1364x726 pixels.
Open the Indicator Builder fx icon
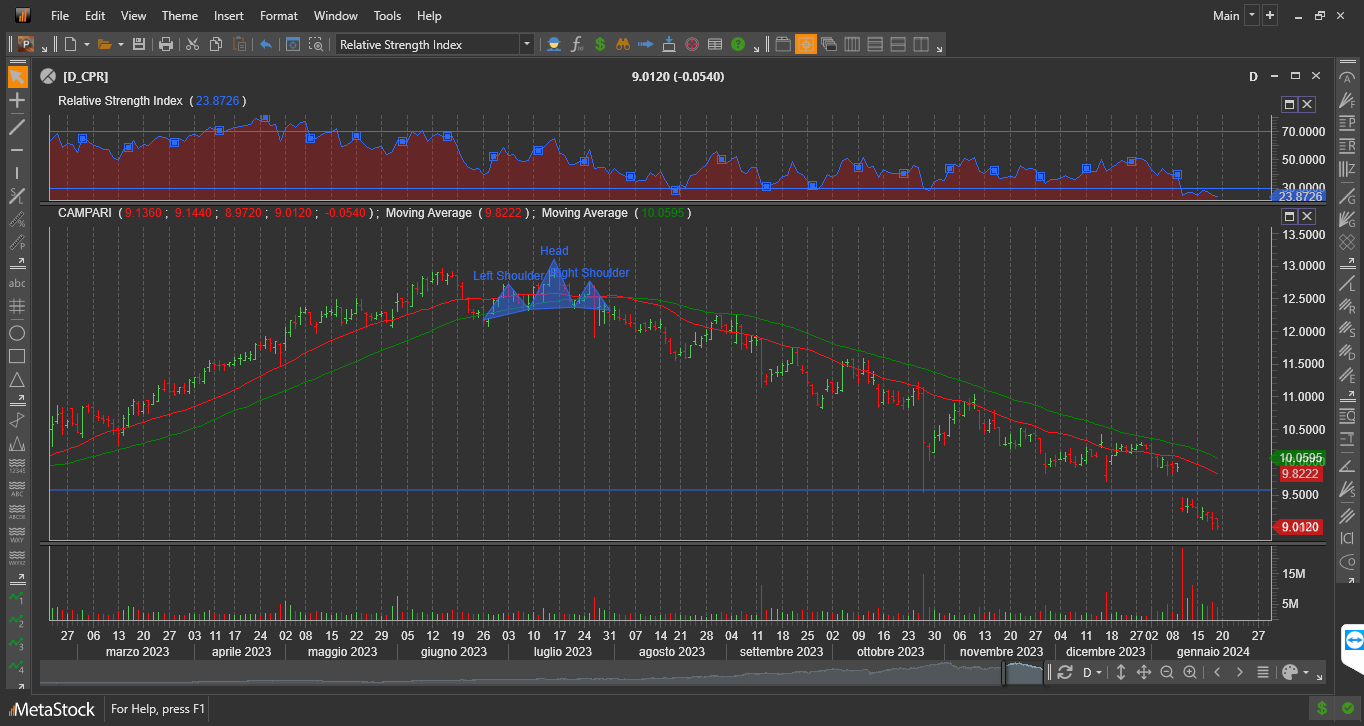point(577,44)
